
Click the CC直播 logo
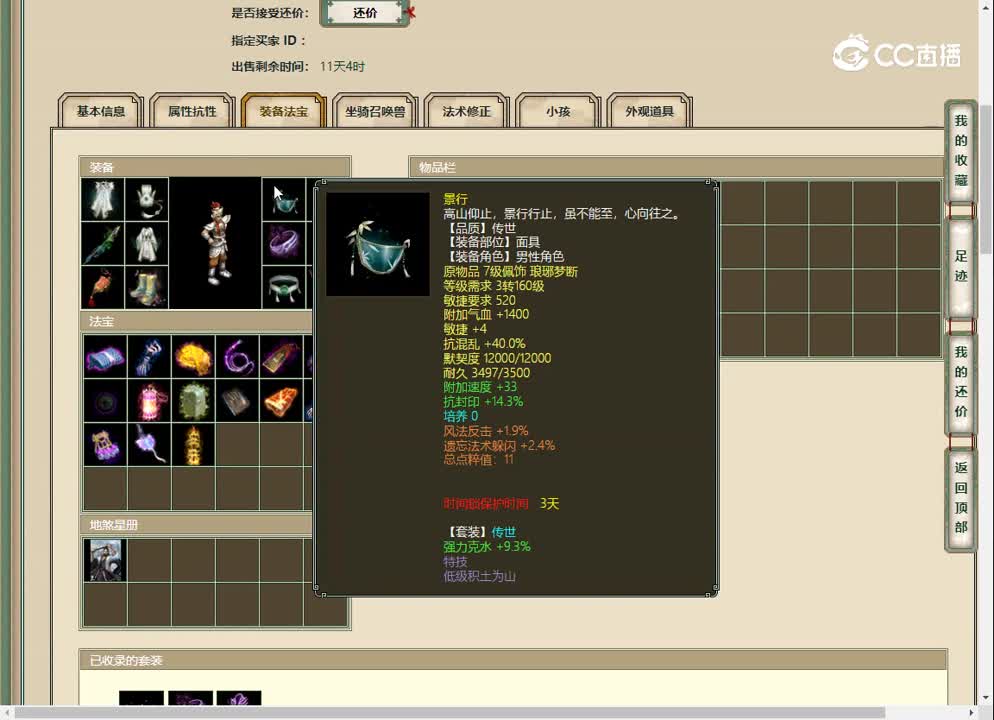point(897,57)
